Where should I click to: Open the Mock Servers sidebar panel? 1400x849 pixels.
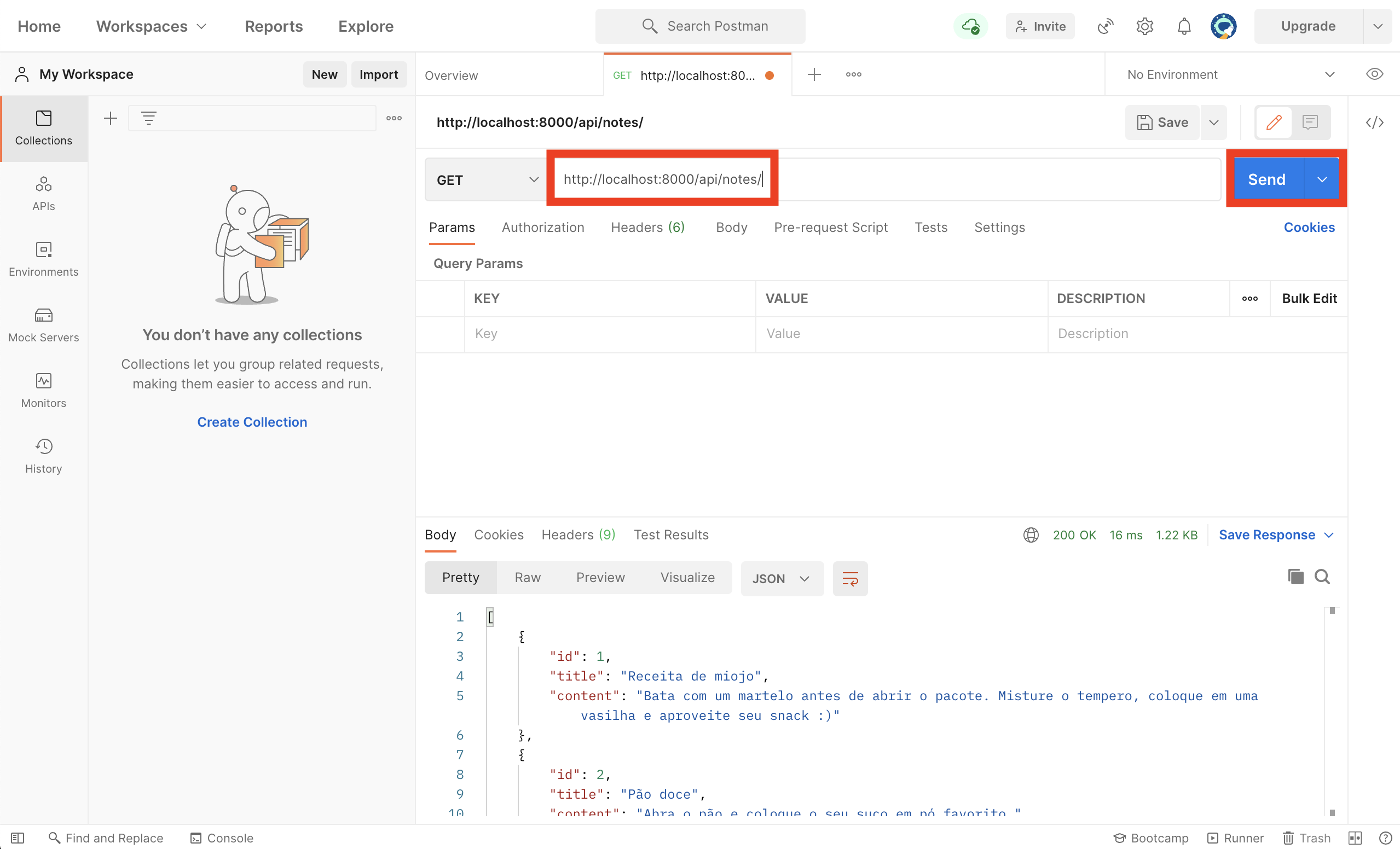[x=44, y=325]
